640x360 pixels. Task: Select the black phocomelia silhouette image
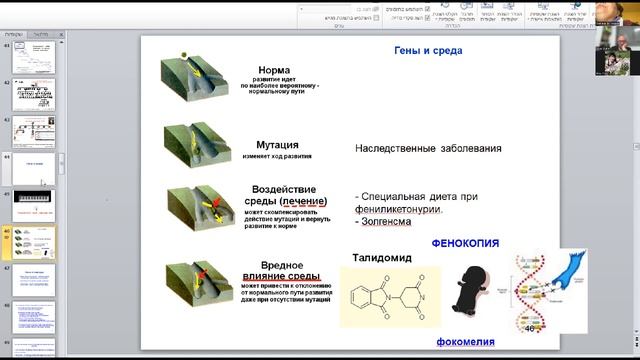point(470,290)
